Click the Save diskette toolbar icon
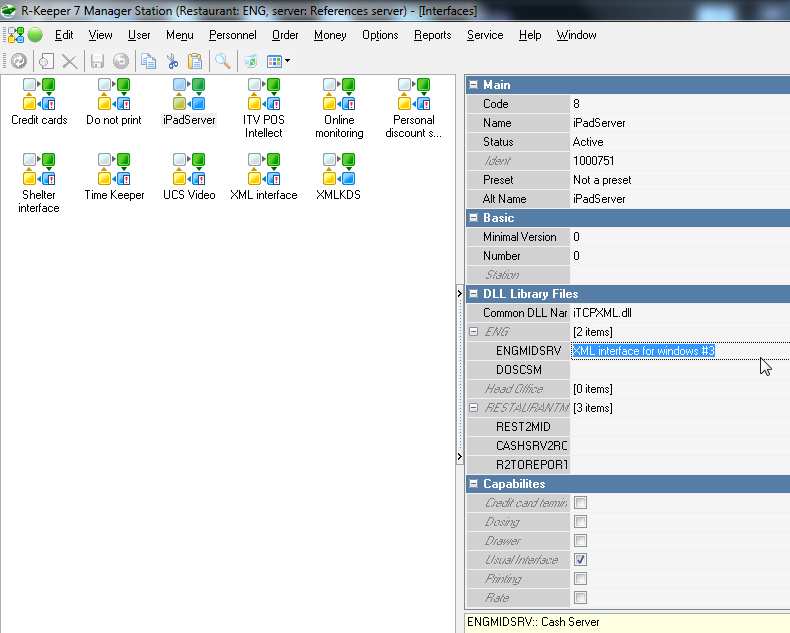The height and width of the screenshot is (633, 790). point(97,61)
